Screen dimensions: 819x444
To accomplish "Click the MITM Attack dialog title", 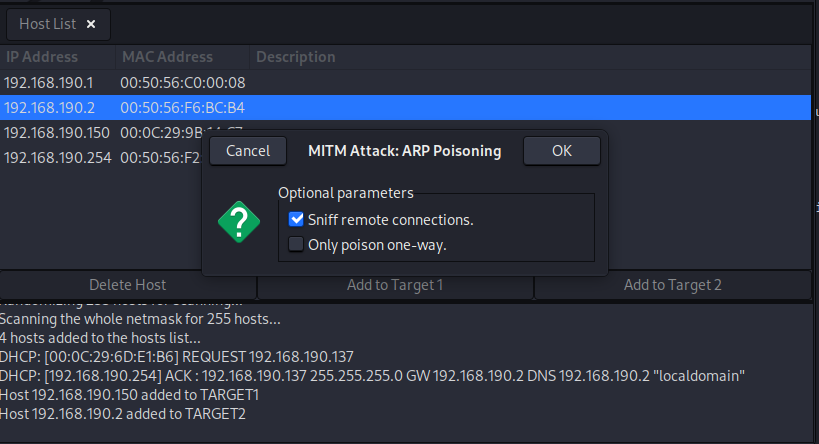I will [404, 151].
